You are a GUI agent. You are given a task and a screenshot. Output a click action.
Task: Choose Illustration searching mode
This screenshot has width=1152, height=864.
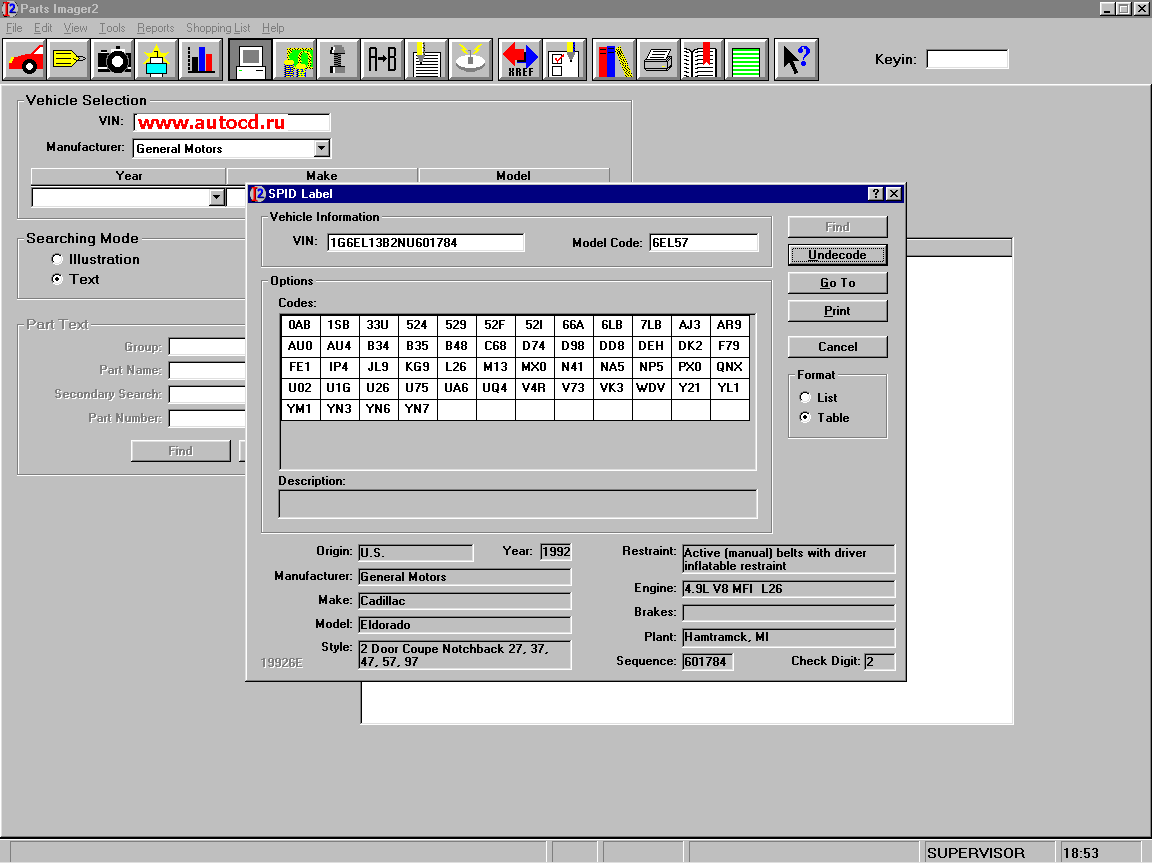(x=57, y=259)
